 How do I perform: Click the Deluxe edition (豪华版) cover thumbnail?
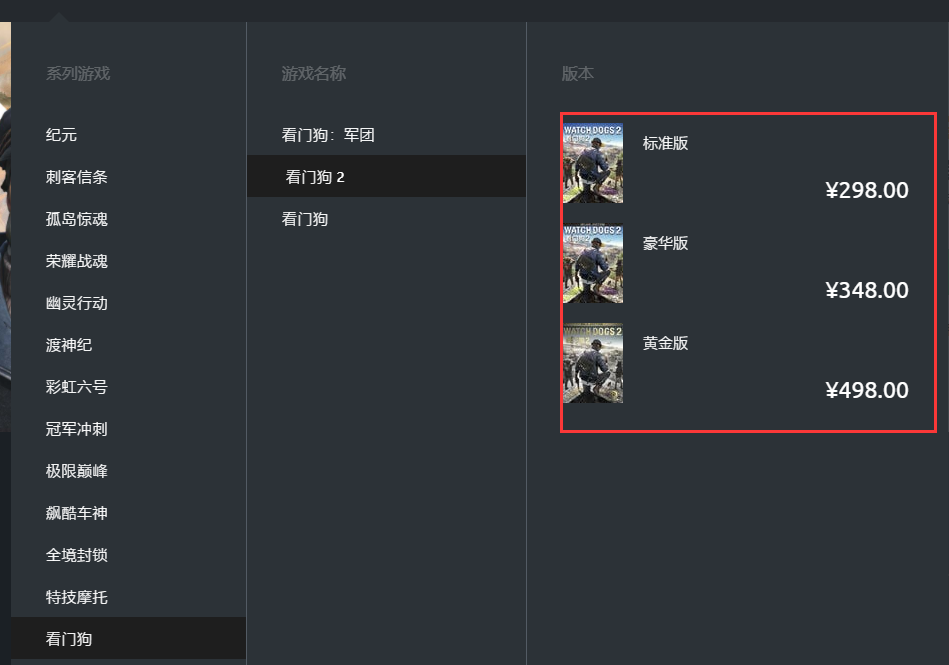593,263
